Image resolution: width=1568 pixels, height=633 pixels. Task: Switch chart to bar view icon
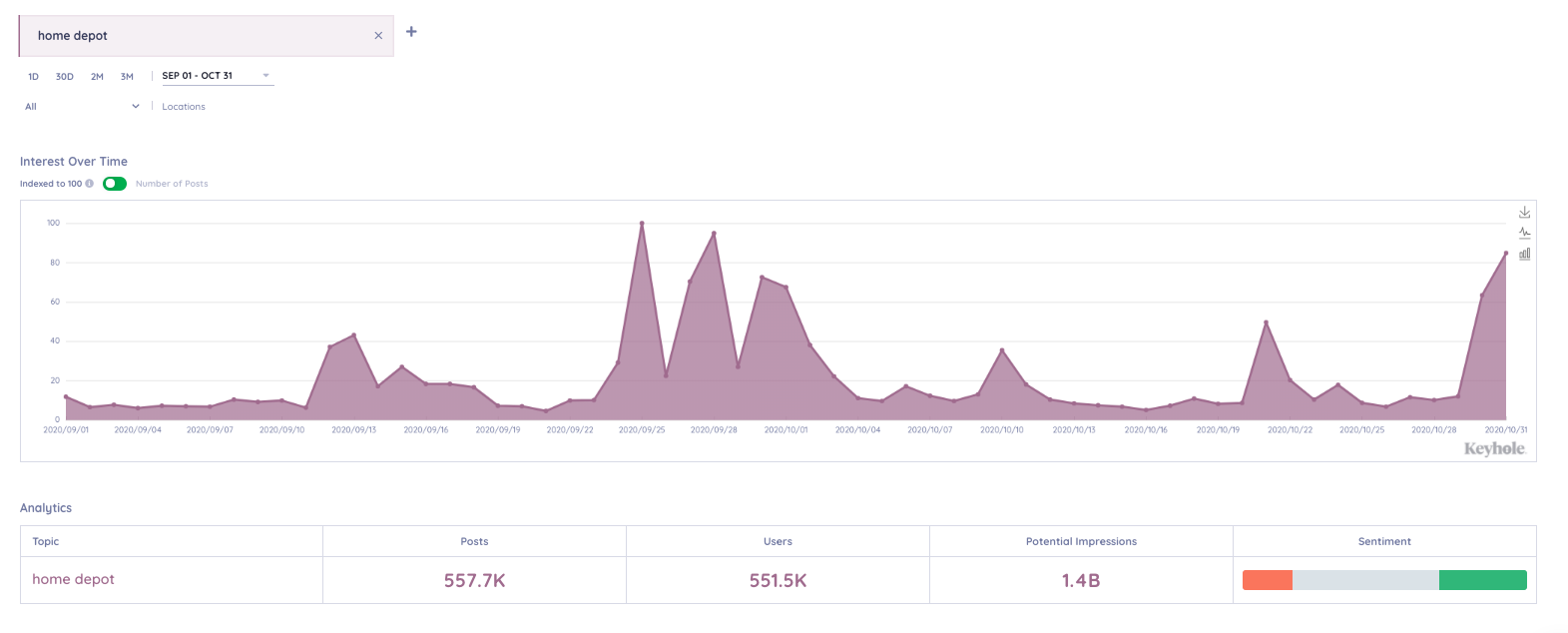pyautogui.click(x=1524, y=254)
